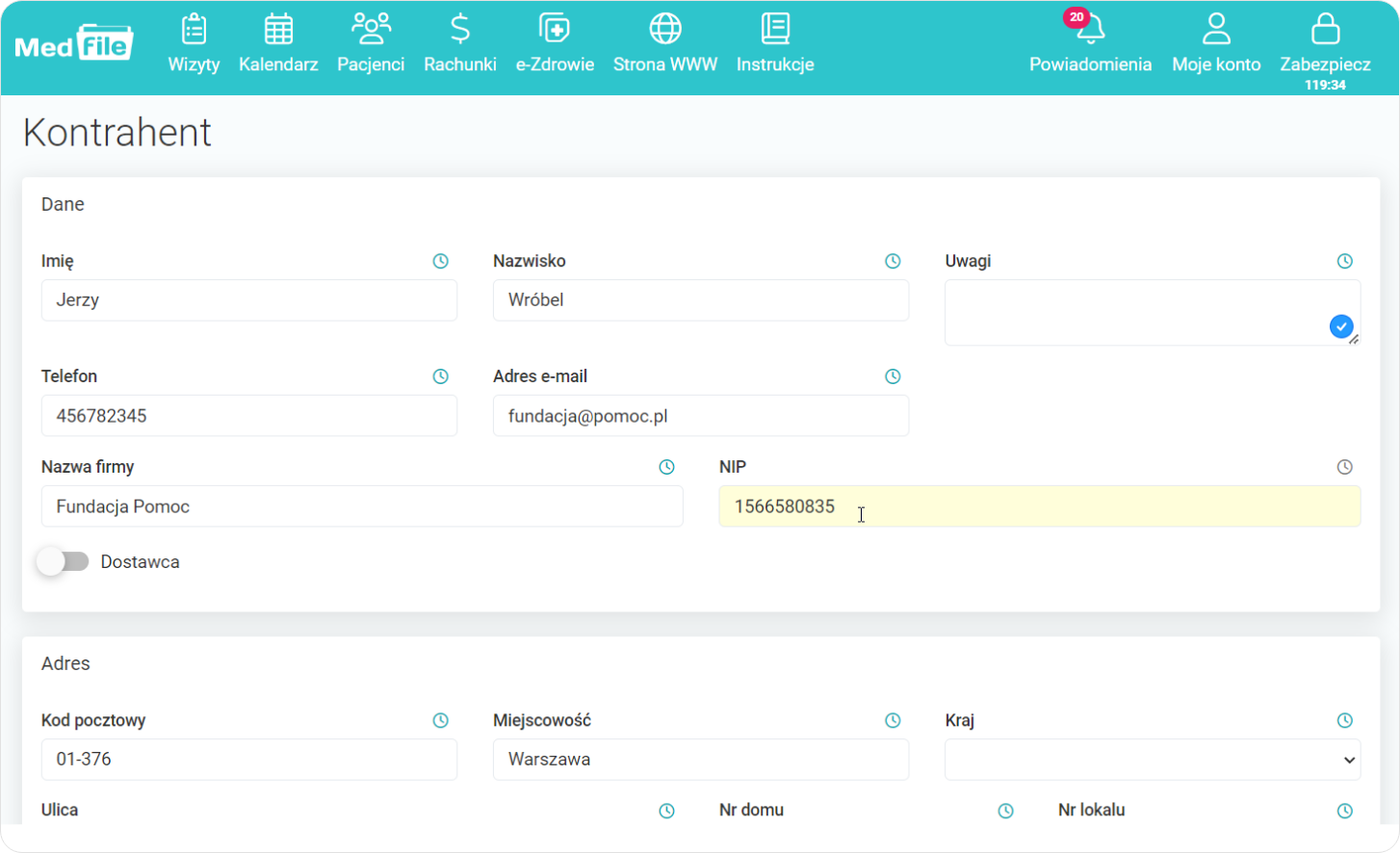
Task: View history clock for Nr lokalu
Action: pos(1345,811)
